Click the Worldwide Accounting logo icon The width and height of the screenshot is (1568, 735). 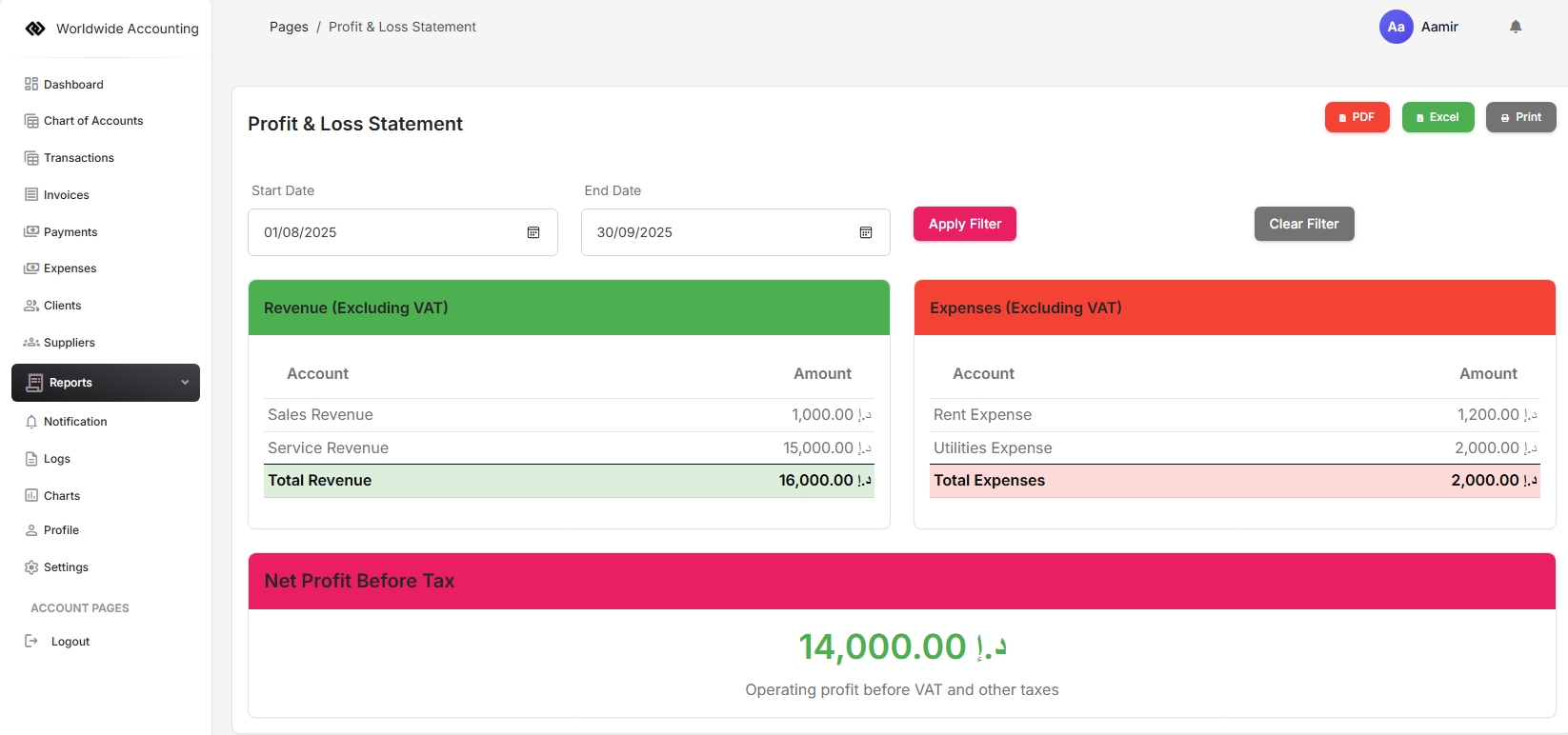point(35,29)
